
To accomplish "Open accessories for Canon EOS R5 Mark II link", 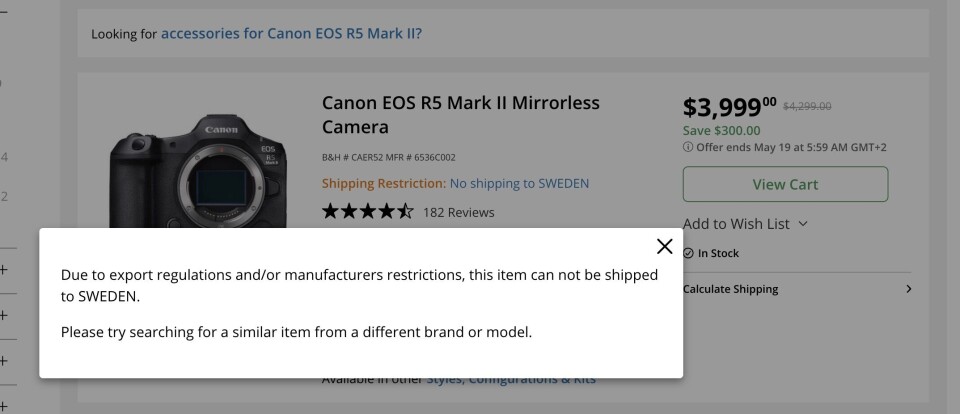I will click(291, 33).
